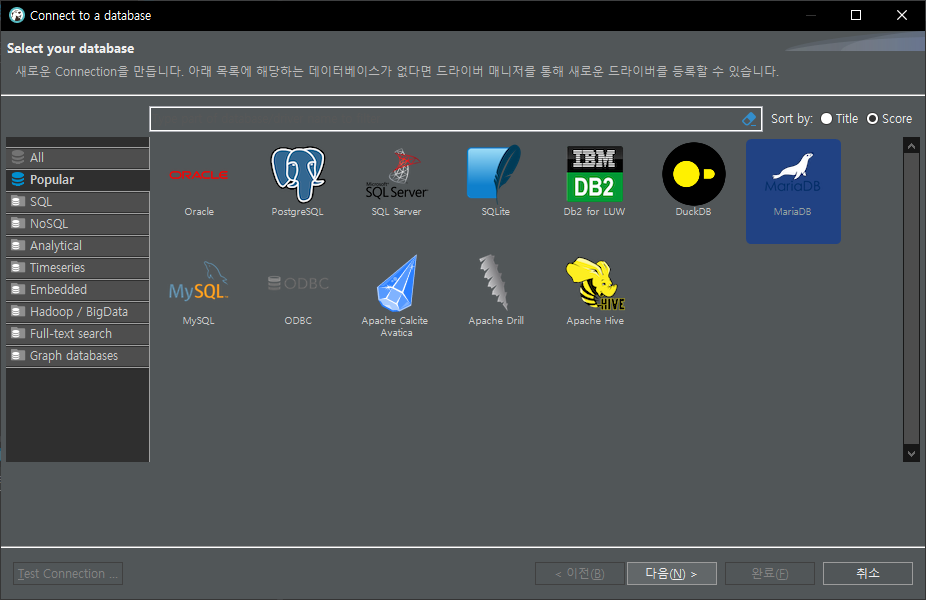Viewport: 926px width, 600px height.
Task: Sort databases by Score
Action: [x=889, y=119]
